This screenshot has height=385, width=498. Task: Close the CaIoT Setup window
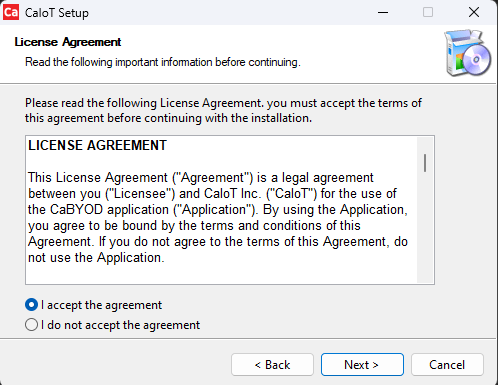point(474,13)
